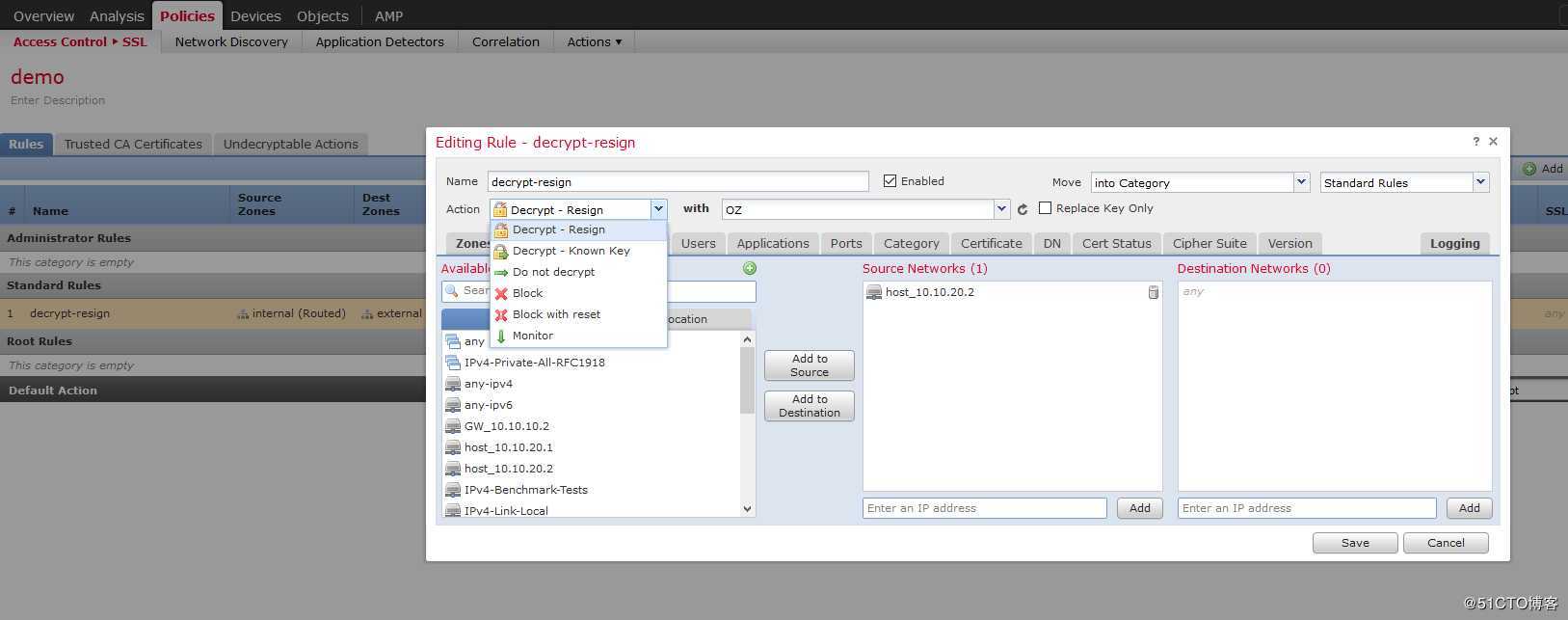Click the green arrow Do not decrypt icon

(x=501, y=272)
